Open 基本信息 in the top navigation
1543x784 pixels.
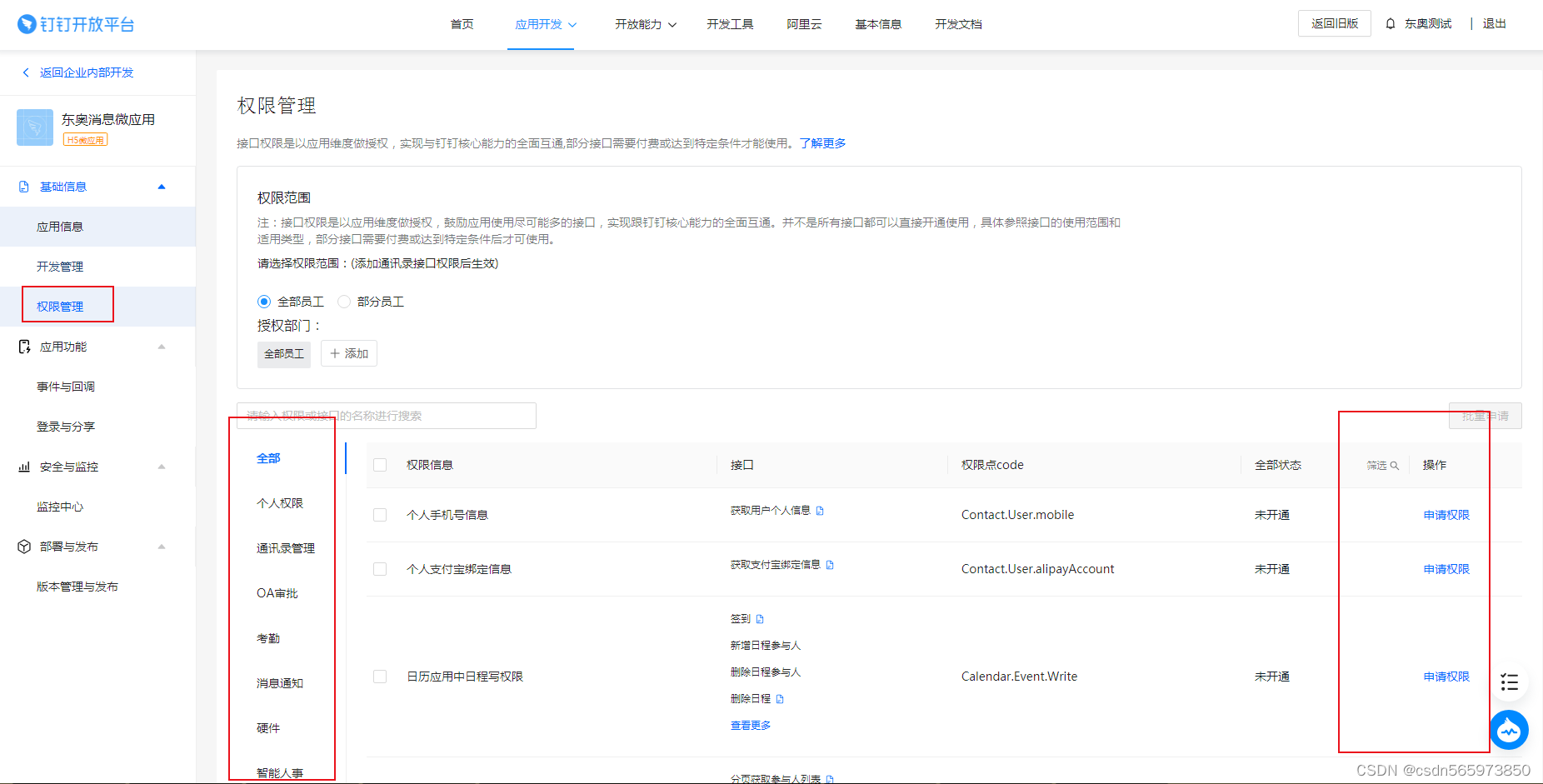click(878, 24)
